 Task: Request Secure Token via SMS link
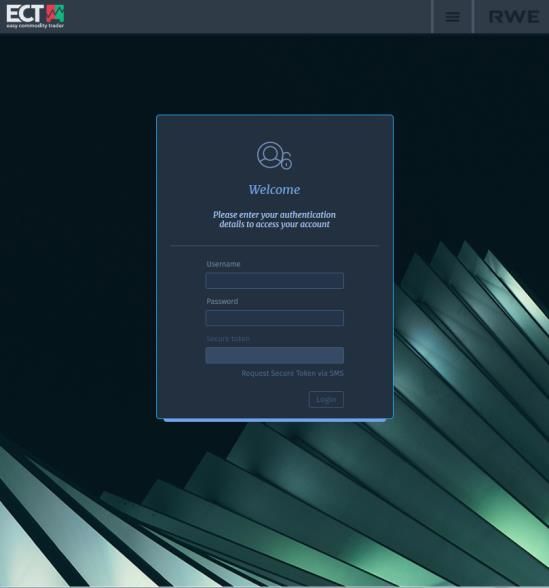point(292,373)
